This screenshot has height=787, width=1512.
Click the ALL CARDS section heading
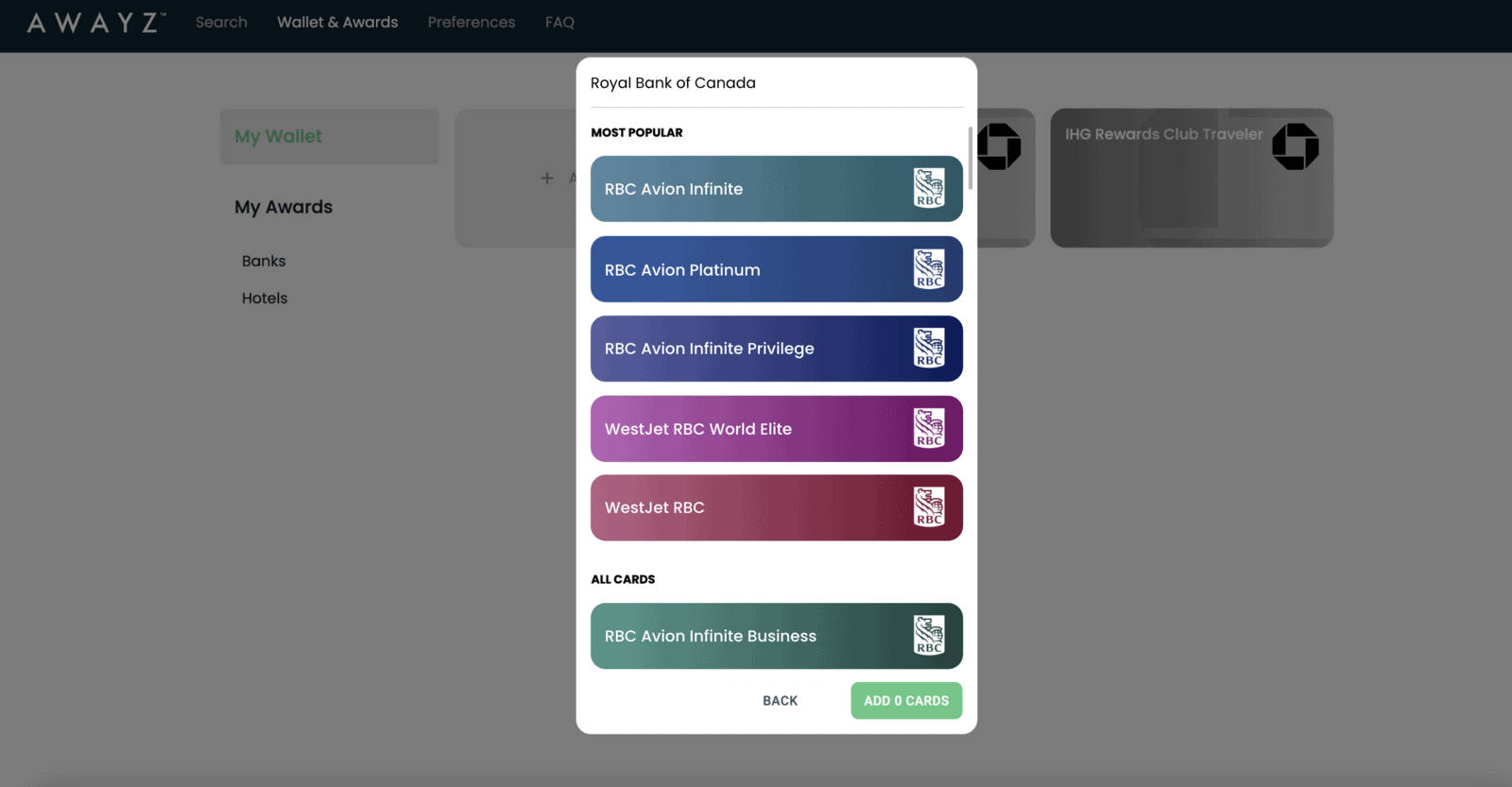tap(623, 579)
